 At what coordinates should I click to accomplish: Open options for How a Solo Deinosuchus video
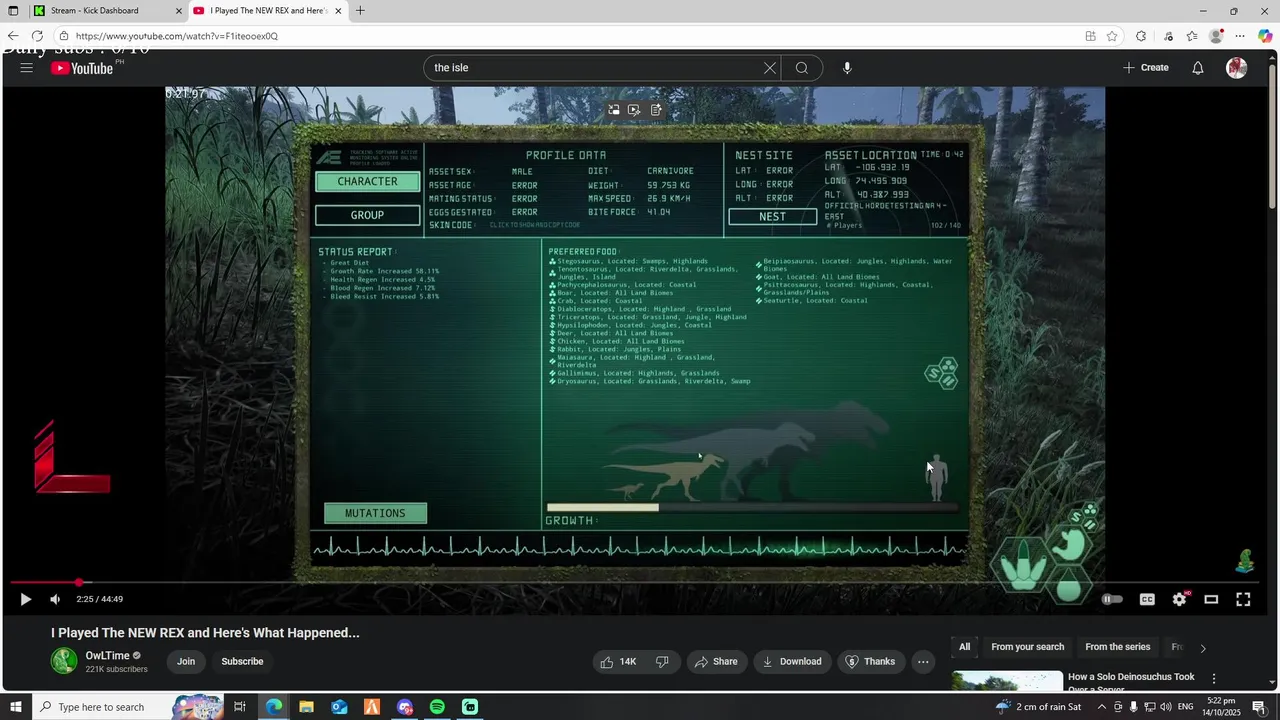click(x=1214, y=679)
